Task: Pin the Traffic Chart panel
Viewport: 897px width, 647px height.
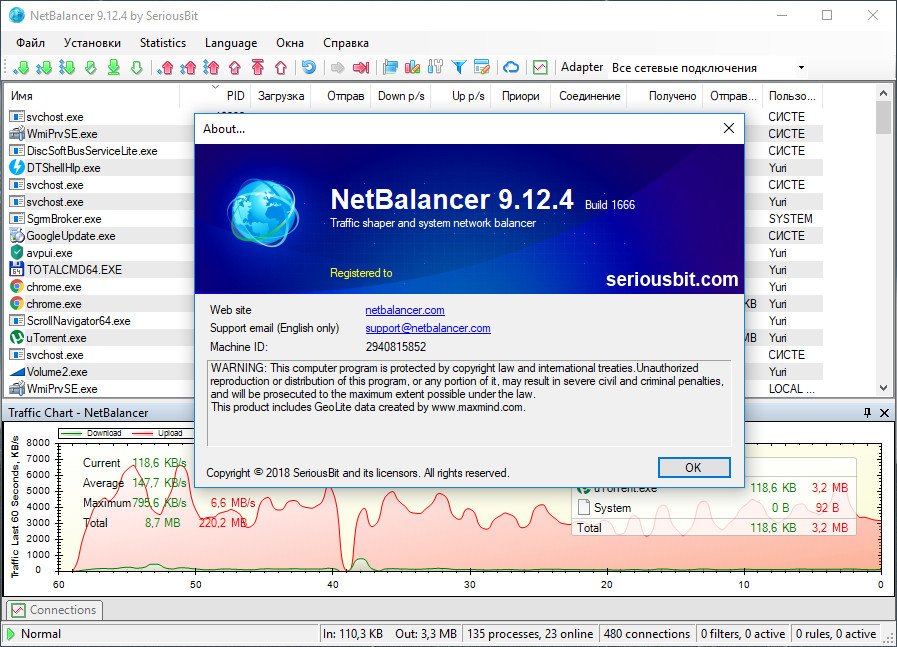Action: click(868, 412)
